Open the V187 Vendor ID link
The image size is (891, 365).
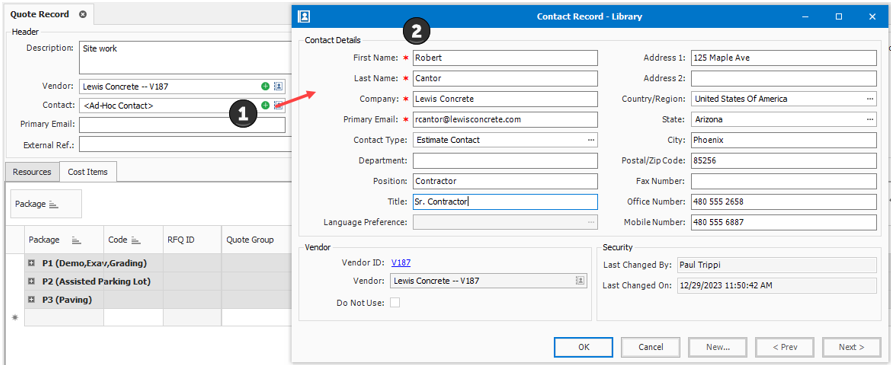point(401,263)
